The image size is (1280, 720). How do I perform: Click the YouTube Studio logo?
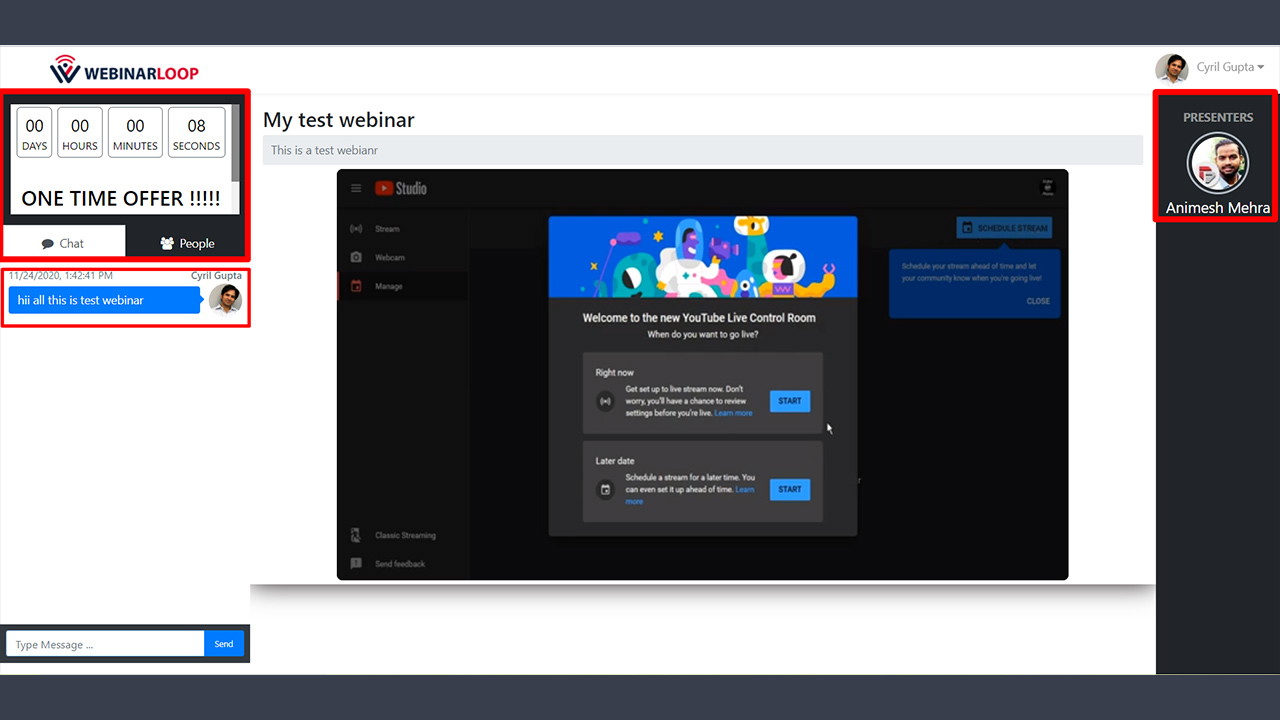click(401, 188)
